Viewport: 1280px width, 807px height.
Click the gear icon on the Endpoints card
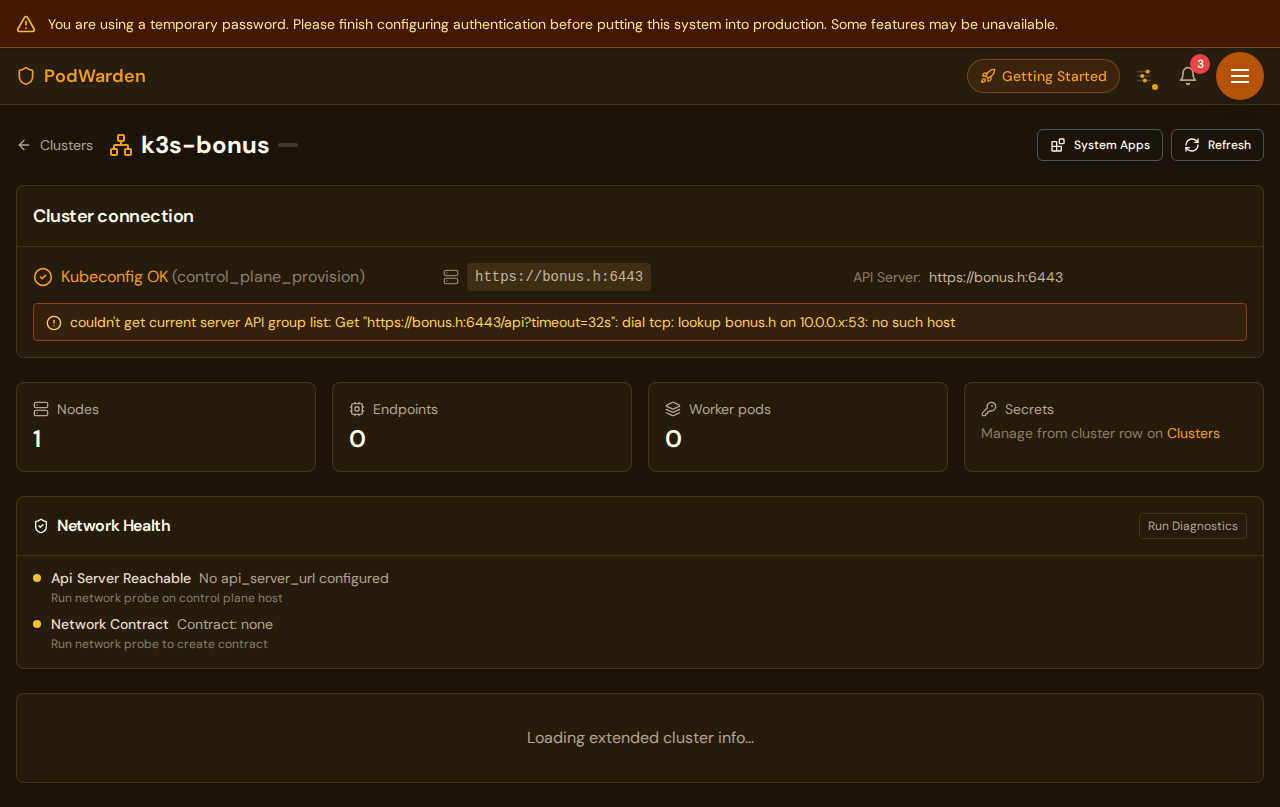click(357, 409)
